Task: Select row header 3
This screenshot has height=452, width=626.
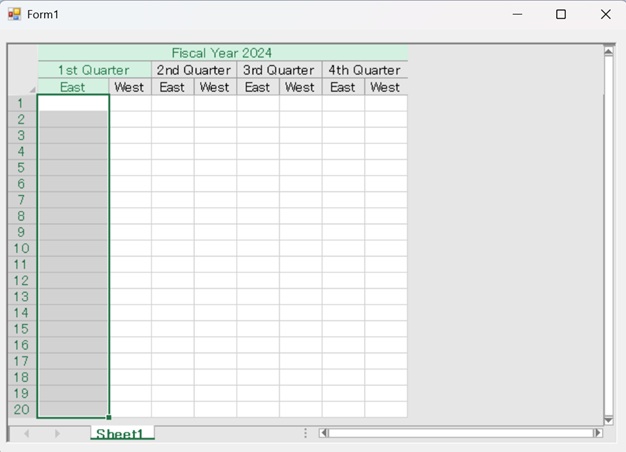Action: point(22,135)
